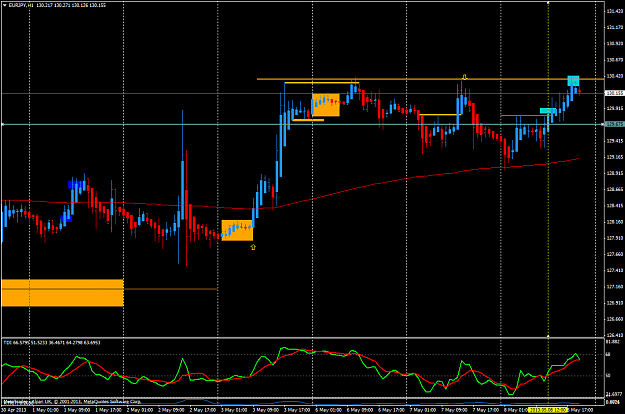Select the orange box below the red average line
This screenshot has width=625, height=414.
click(x=237, y=230)
